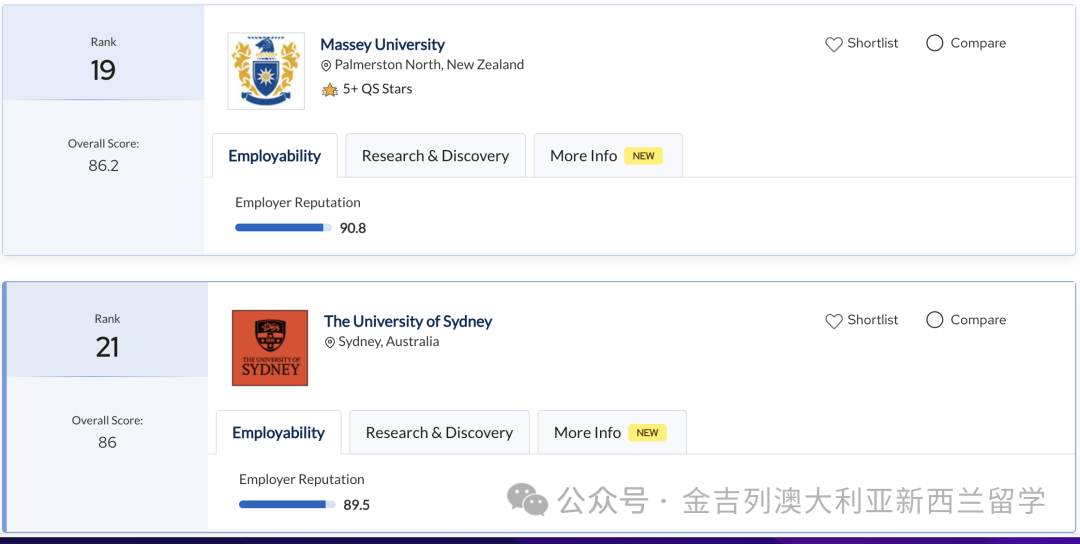The width and height of the screenshot is (1080, 544).
Task: Open The University of Sydney link
Action: [408, 322]
